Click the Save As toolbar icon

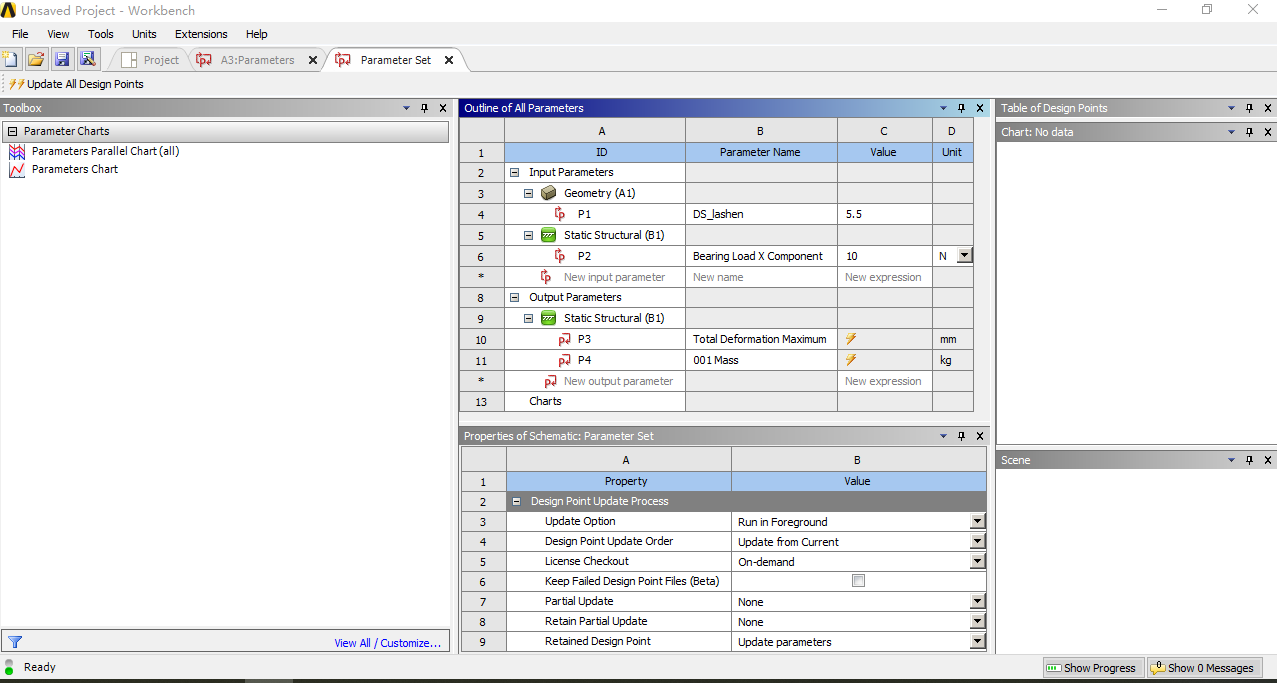(x=88, y=58)
